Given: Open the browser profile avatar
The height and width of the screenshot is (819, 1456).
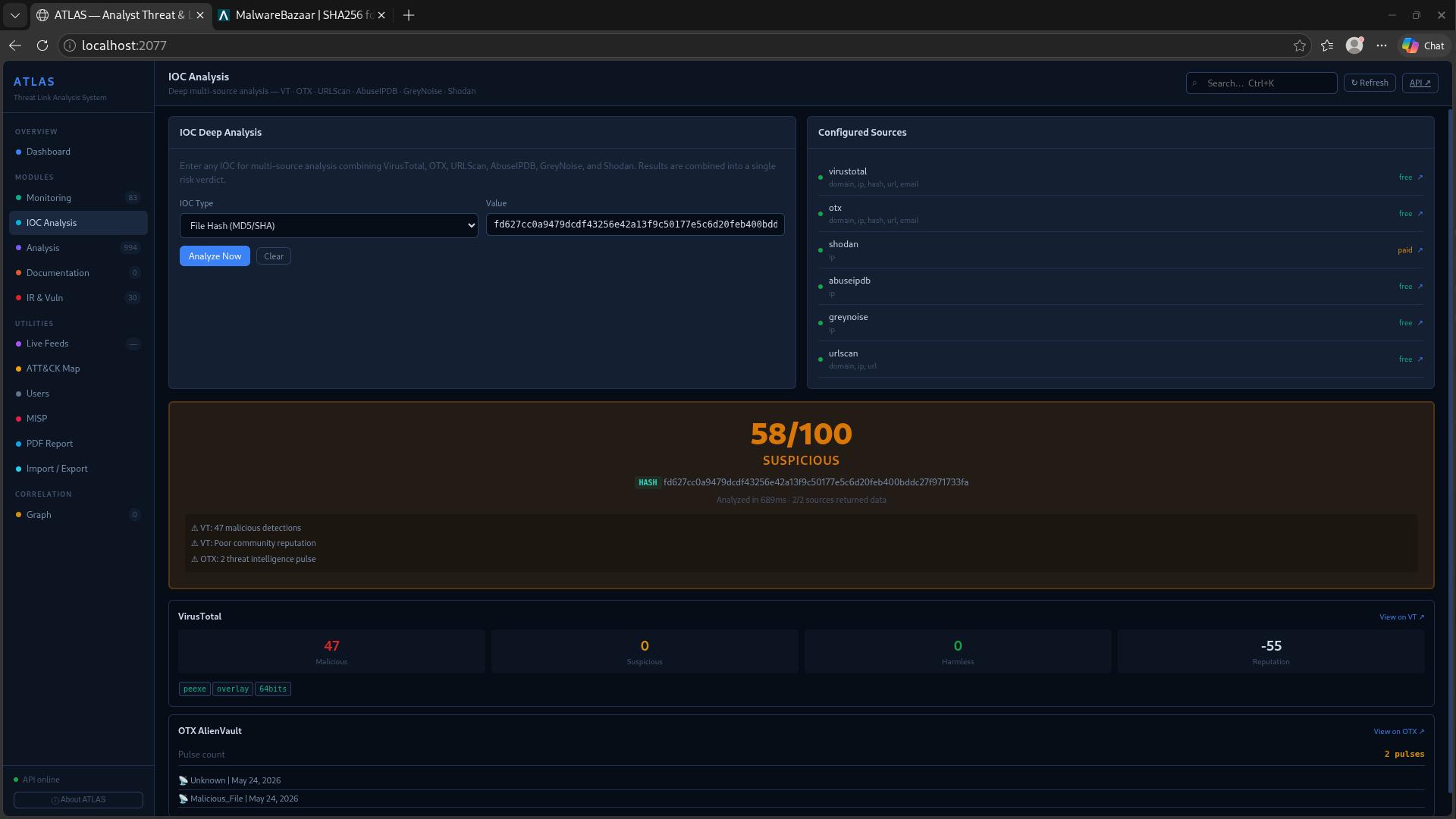Looking at the screenshot, I should pyautogui.click(x=1354, y=45).
